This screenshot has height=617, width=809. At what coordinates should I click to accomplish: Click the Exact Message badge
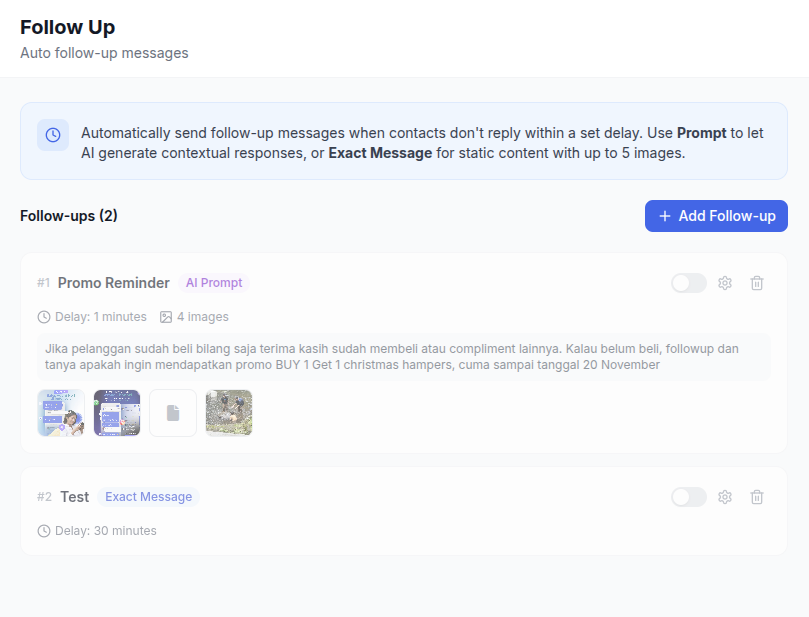[149, 497]
